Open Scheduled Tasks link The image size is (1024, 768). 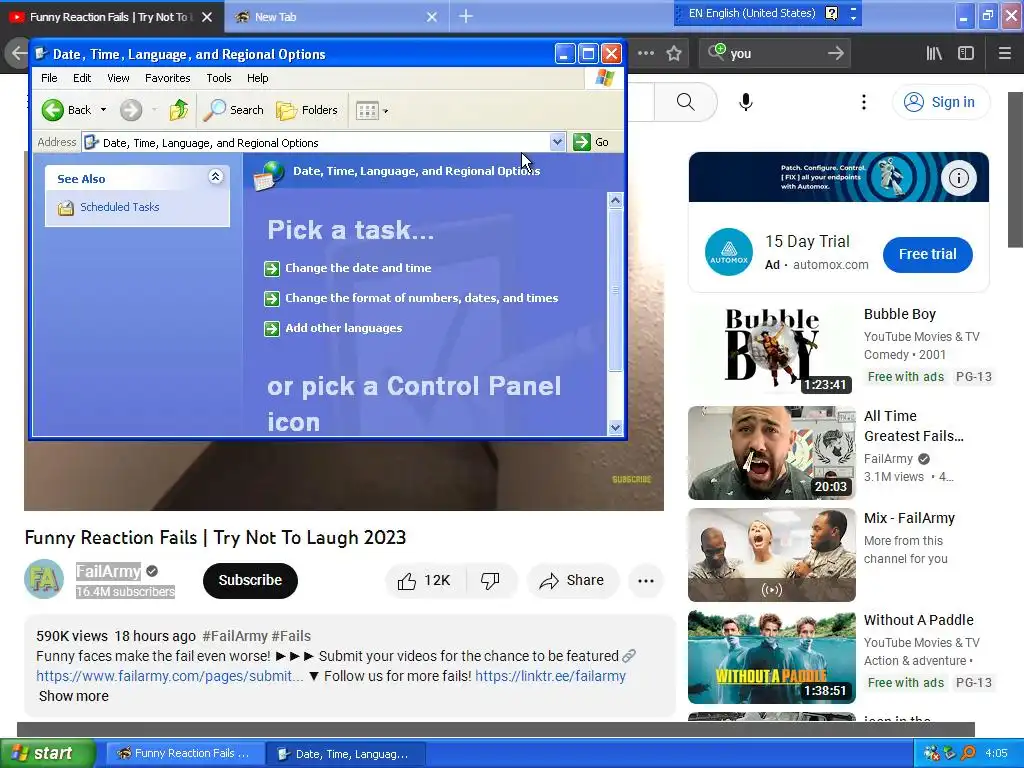pos(120,207)
